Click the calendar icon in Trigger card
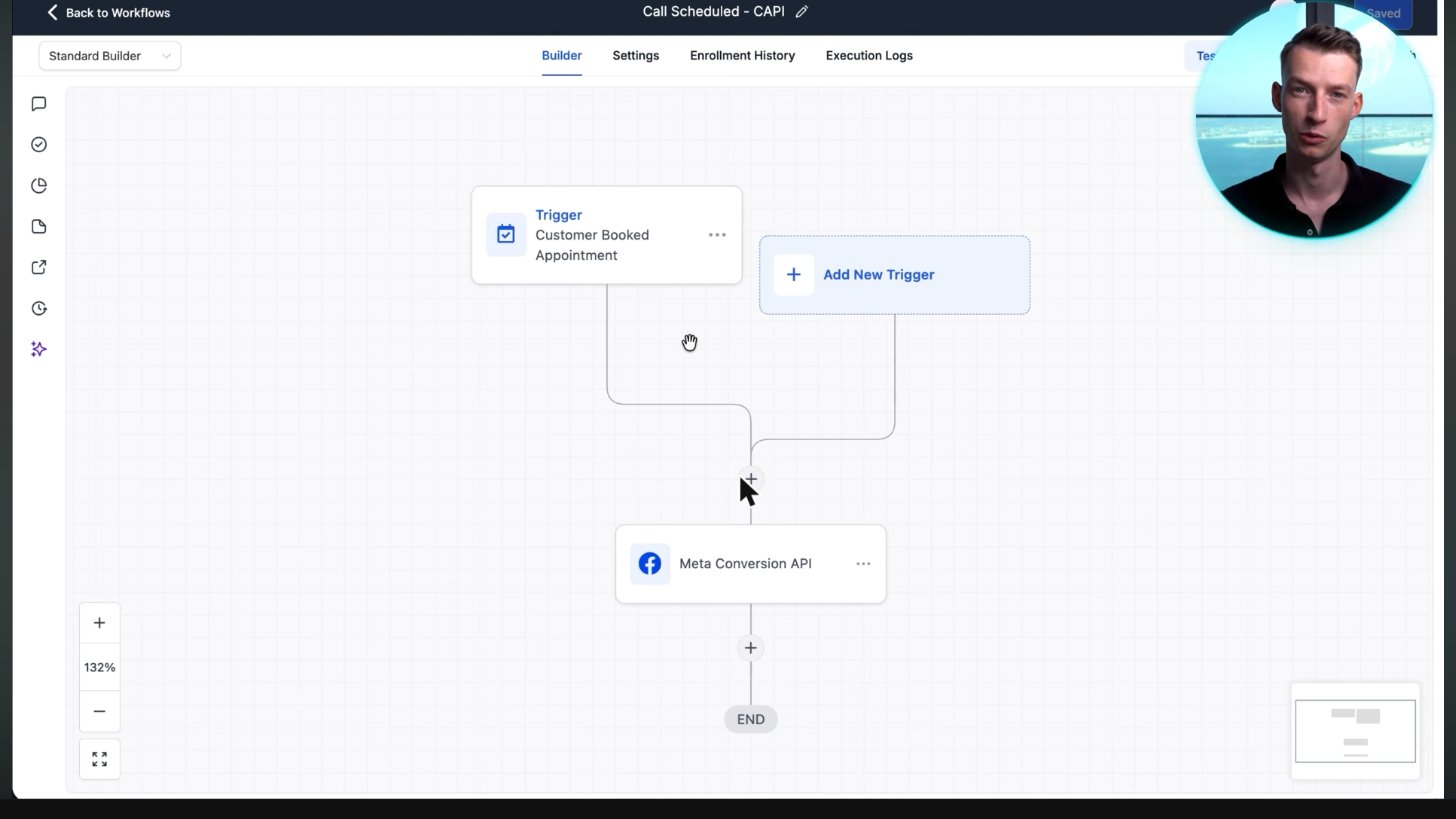This screenshot has width=1456, height=819. point(506,235)
